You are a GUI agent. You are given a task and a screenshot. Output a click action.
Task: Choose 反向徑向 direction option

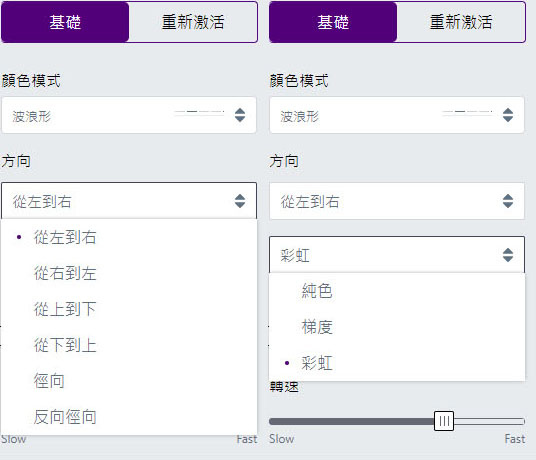129,417
